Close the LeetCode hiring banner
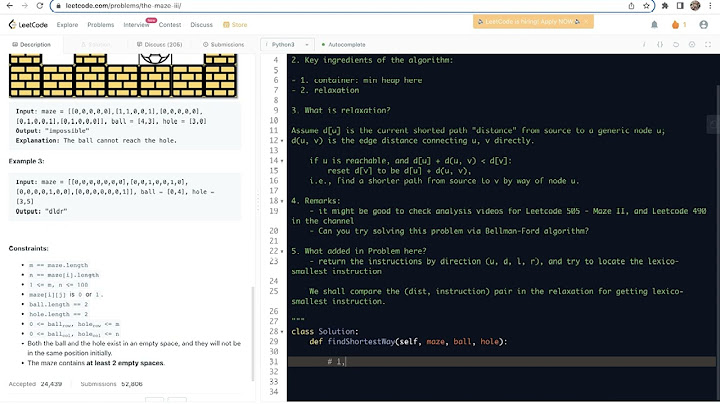The height and width of the screenshot is (404, 720). point(586,22)
